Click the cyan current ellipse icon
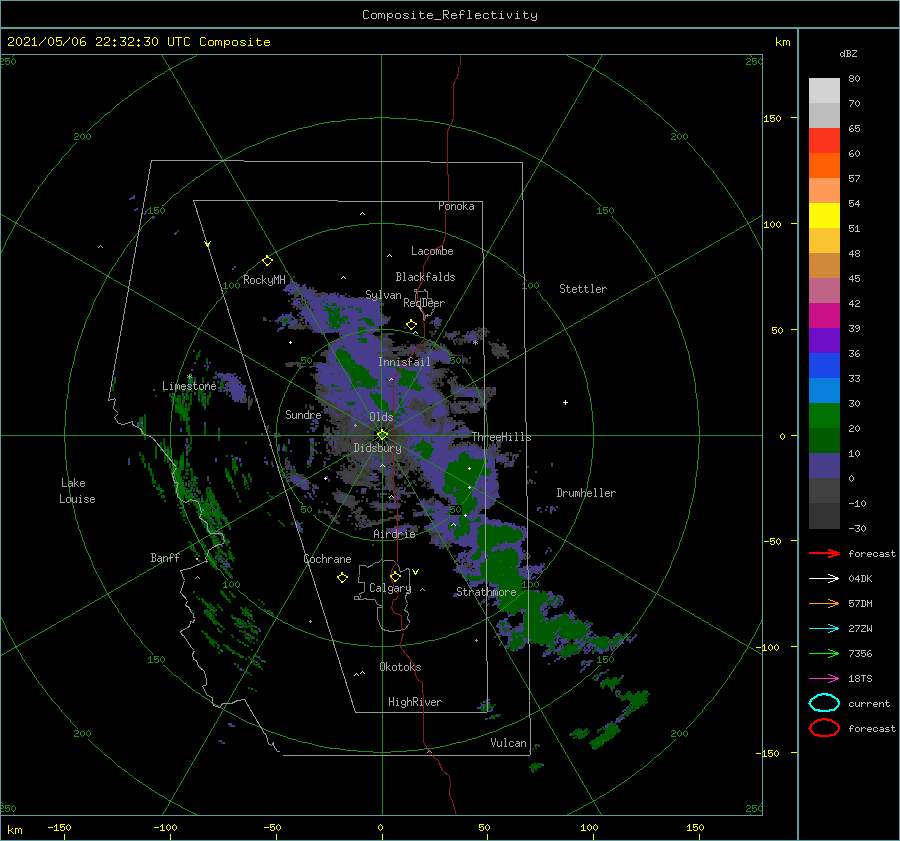The height and width of the screenshot is (841, 900). tap(824, 703)
